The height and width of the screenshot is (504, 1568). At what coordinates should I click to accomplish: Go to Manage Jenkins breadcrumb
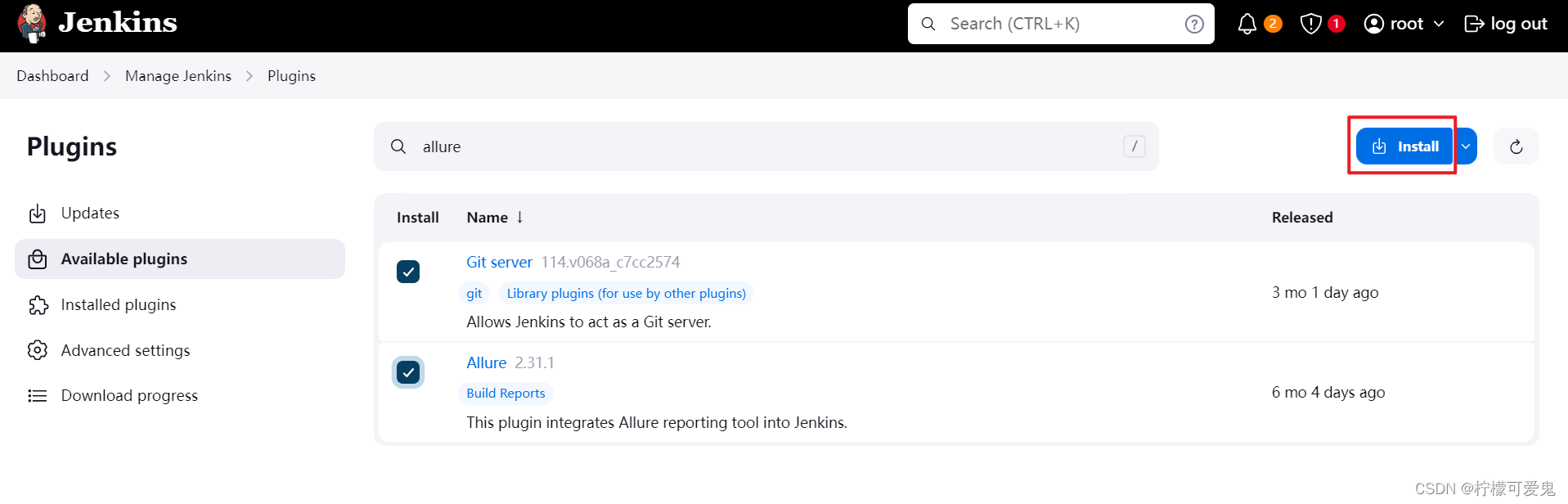pyautogui.click(x=178, y=75)
